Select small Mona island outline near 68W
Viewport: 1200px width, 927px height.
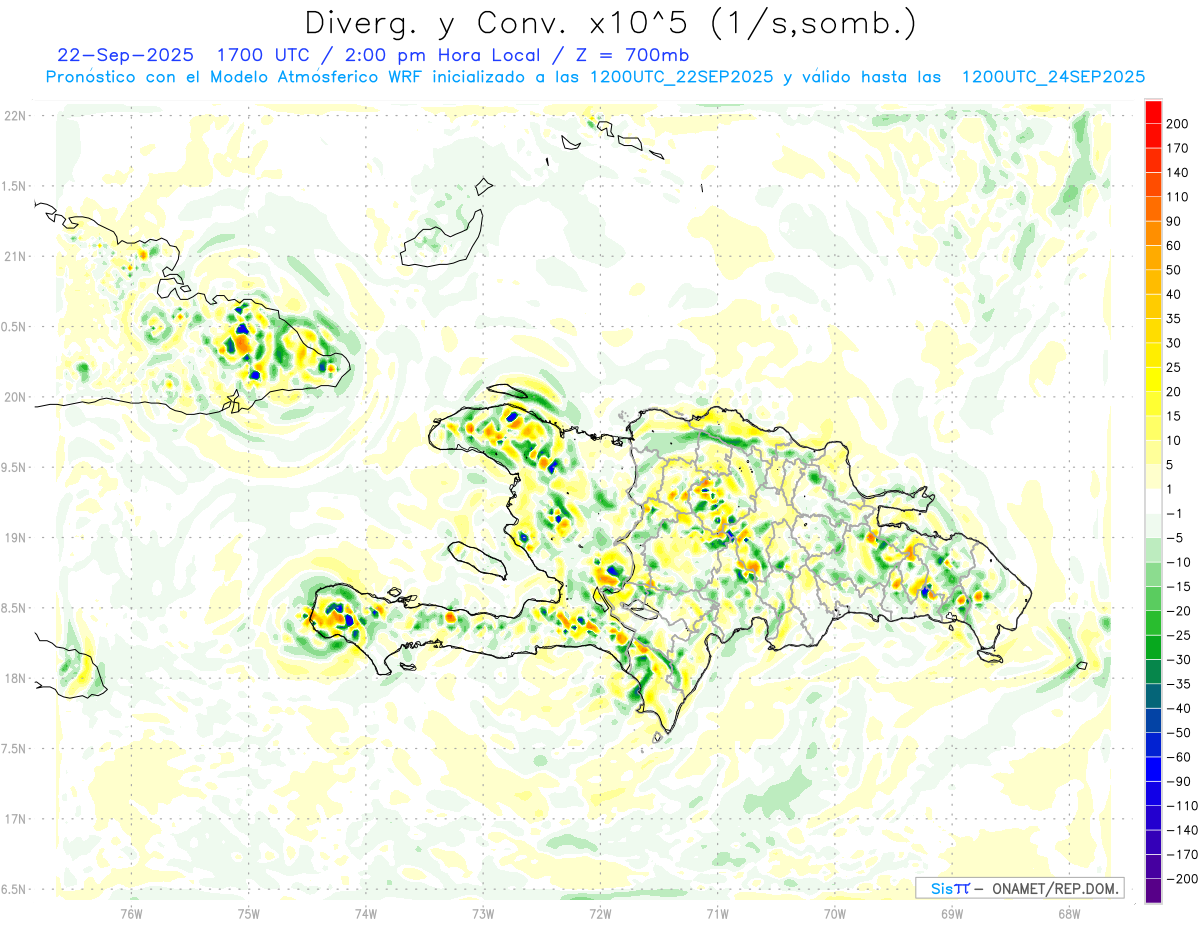1080,666
